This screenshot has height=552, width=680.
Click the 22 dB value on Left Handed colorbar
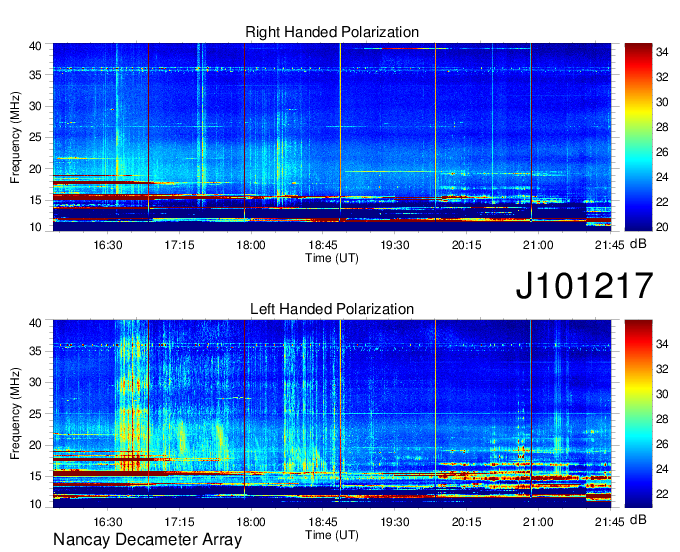tap(662, 494)
